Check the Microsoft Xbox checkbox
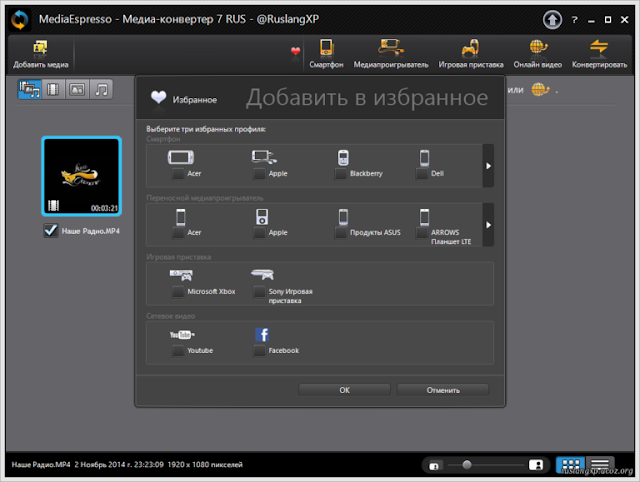Viewport: 640px width, 482px height. (178, 292)
